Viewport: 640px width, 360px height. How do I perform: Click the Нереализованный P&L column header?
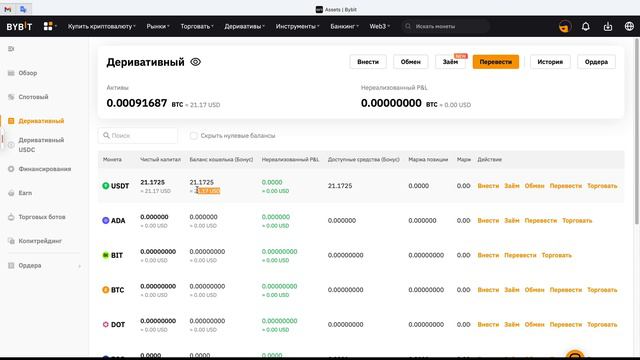(290, 160)
